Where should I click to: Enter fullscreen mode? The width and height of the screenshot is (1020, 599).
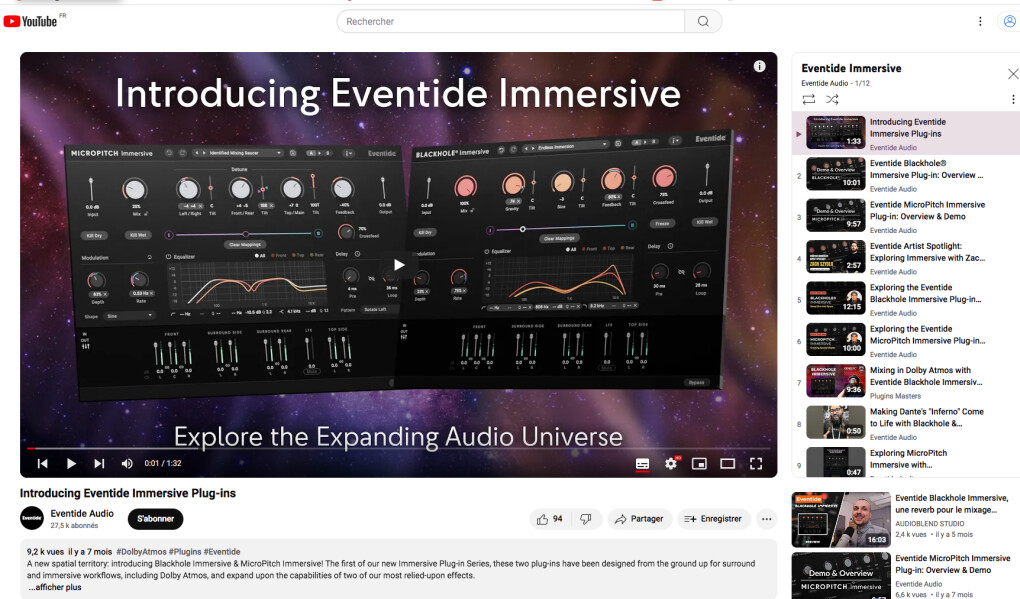pos(756,464)
